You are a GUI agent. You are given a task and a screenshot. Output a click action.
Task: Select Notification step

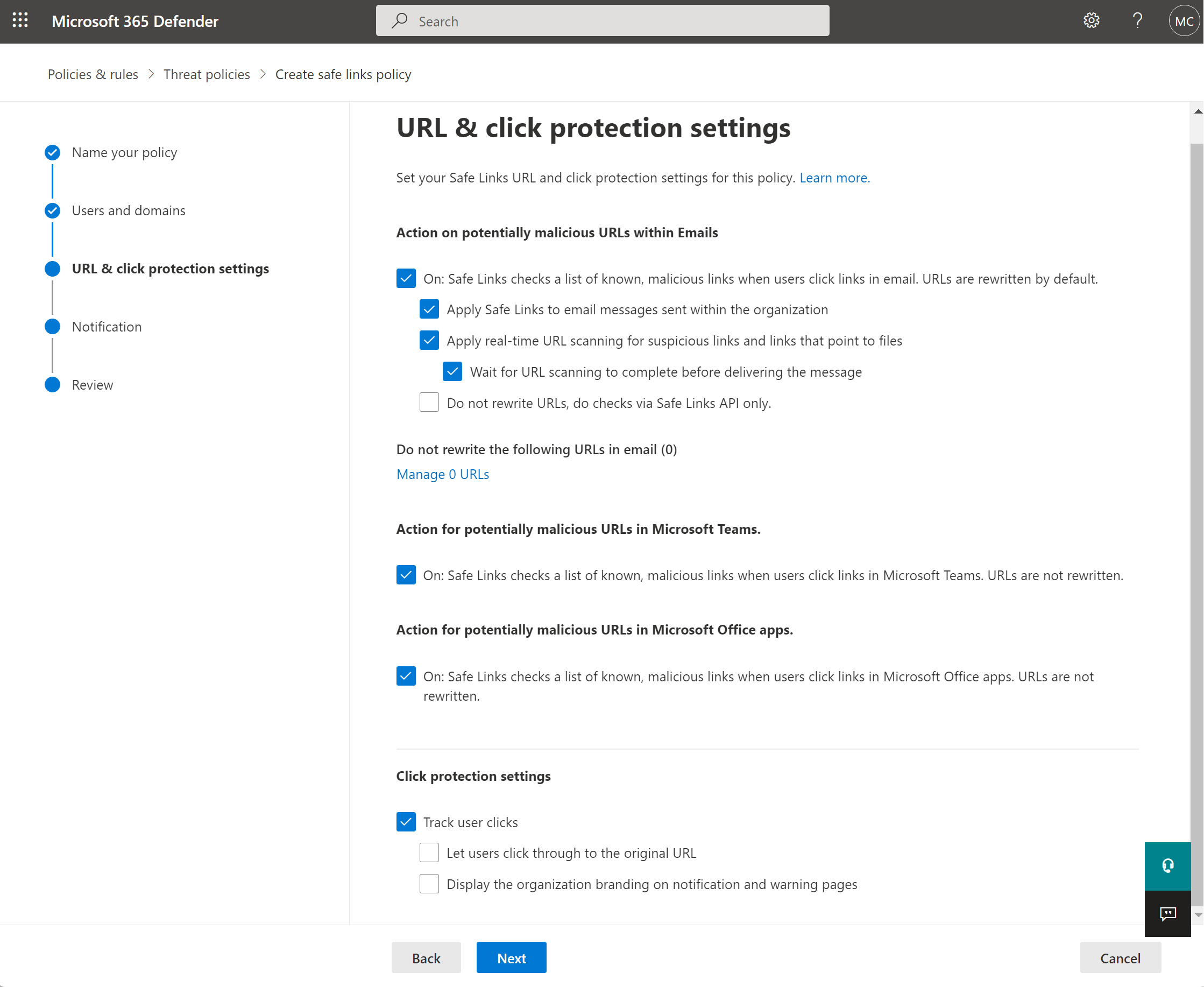click(x=107, y=326)
